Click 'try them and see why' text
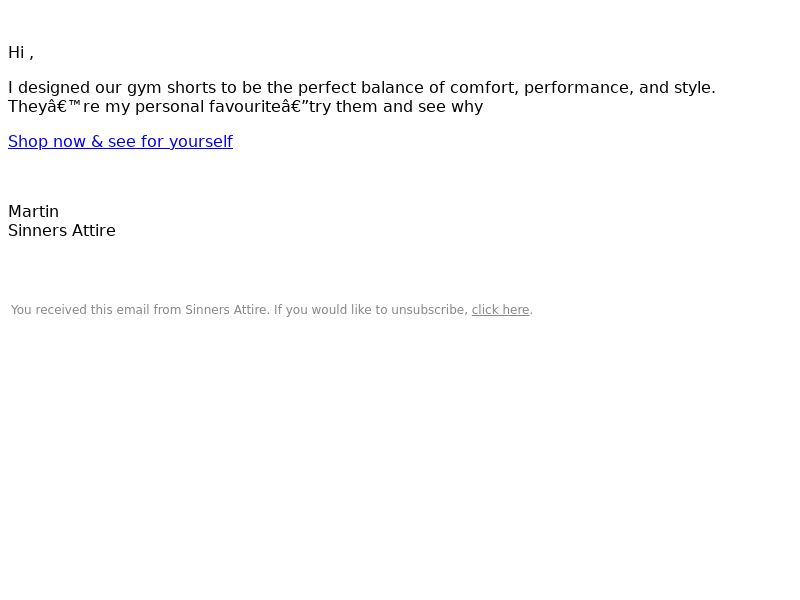The image size is (800, 600). (x=395, y=107)
